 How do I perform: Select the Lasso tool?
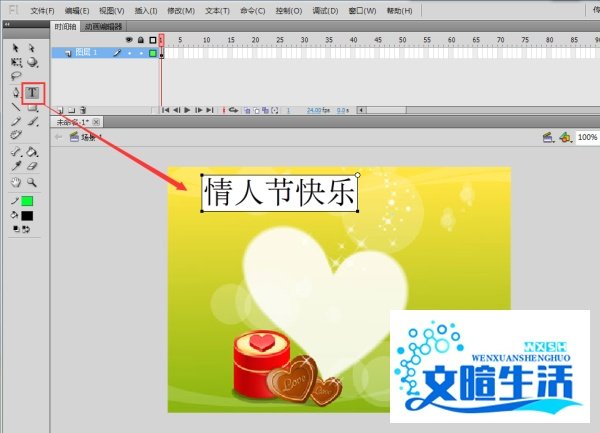point(16,76)
